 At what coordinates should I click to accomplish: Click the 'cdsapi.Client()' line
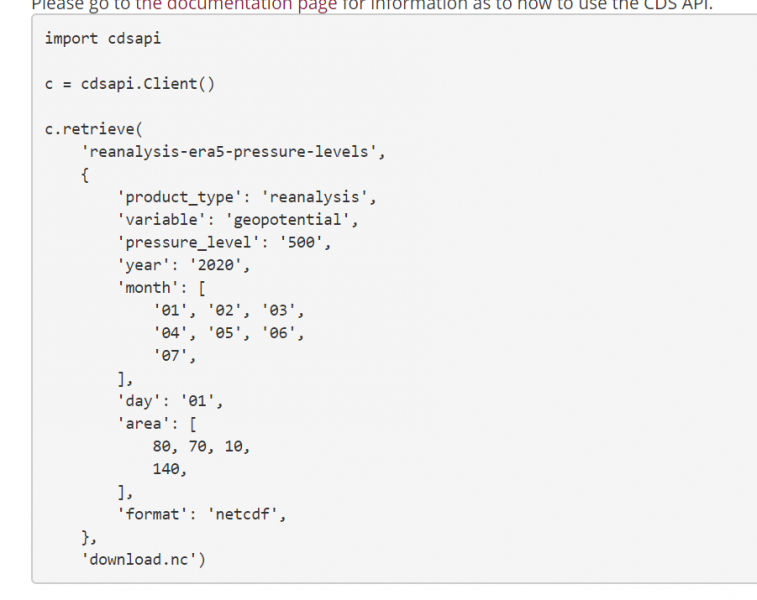pyautogui.click(x=148, y=83)
